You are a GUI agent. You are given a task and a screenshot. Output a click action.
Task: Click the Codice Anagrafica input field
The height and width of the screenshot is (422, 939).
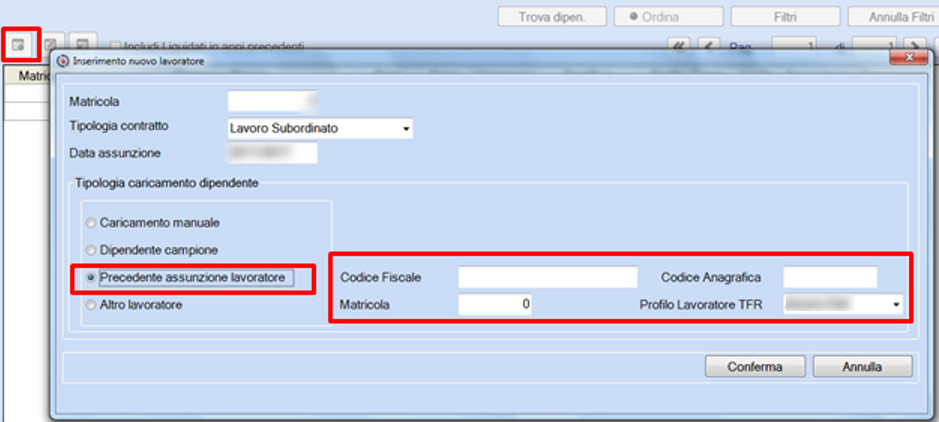coord(830,277)
